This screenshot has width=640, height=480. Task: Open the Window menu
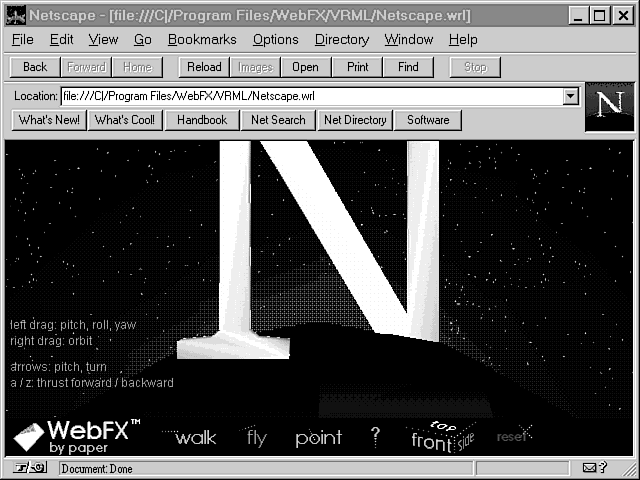pos(409,40)
